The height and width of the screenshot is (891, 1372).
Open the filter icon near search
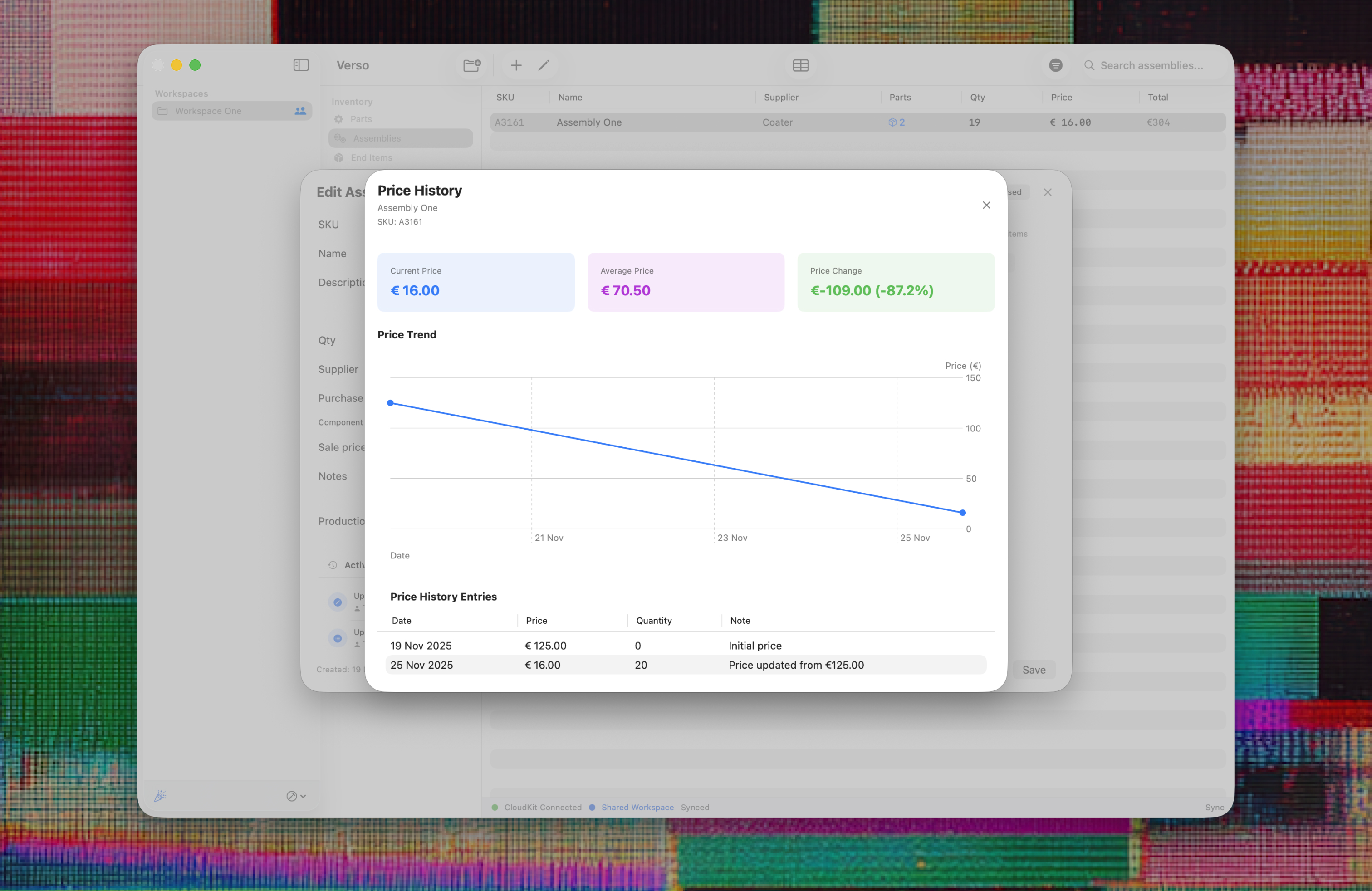coord(1055,65)
